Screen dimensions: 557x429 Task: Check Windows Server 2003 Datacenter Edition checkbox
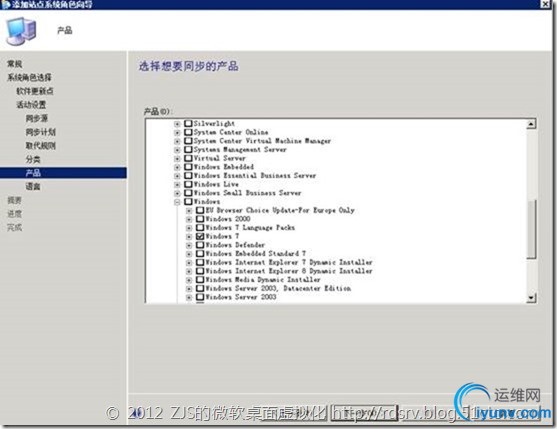200,288
